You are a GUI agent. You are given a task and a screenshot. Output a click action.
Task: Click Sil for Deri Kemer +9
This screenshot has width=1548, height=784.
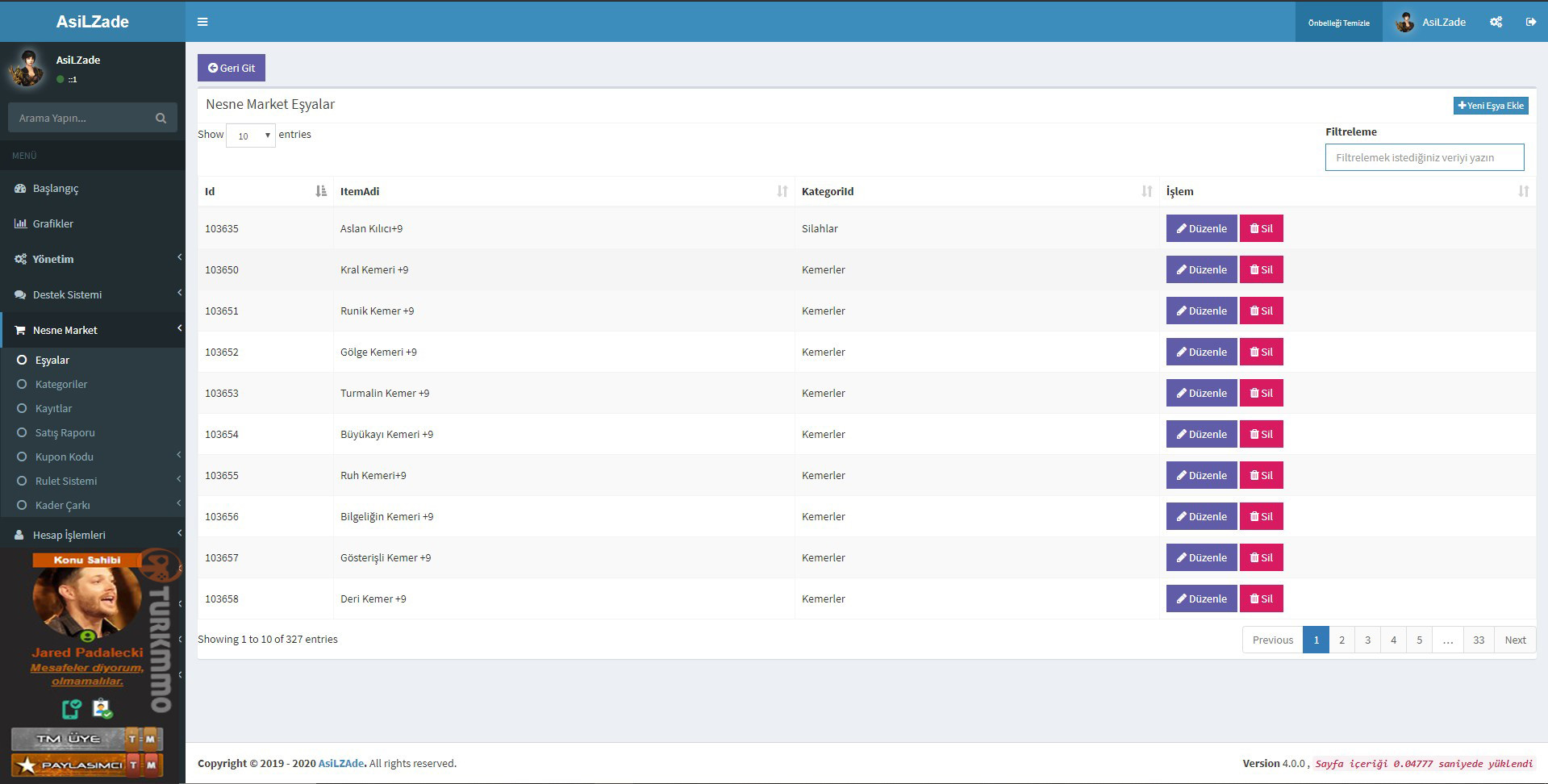(1261, 598)
